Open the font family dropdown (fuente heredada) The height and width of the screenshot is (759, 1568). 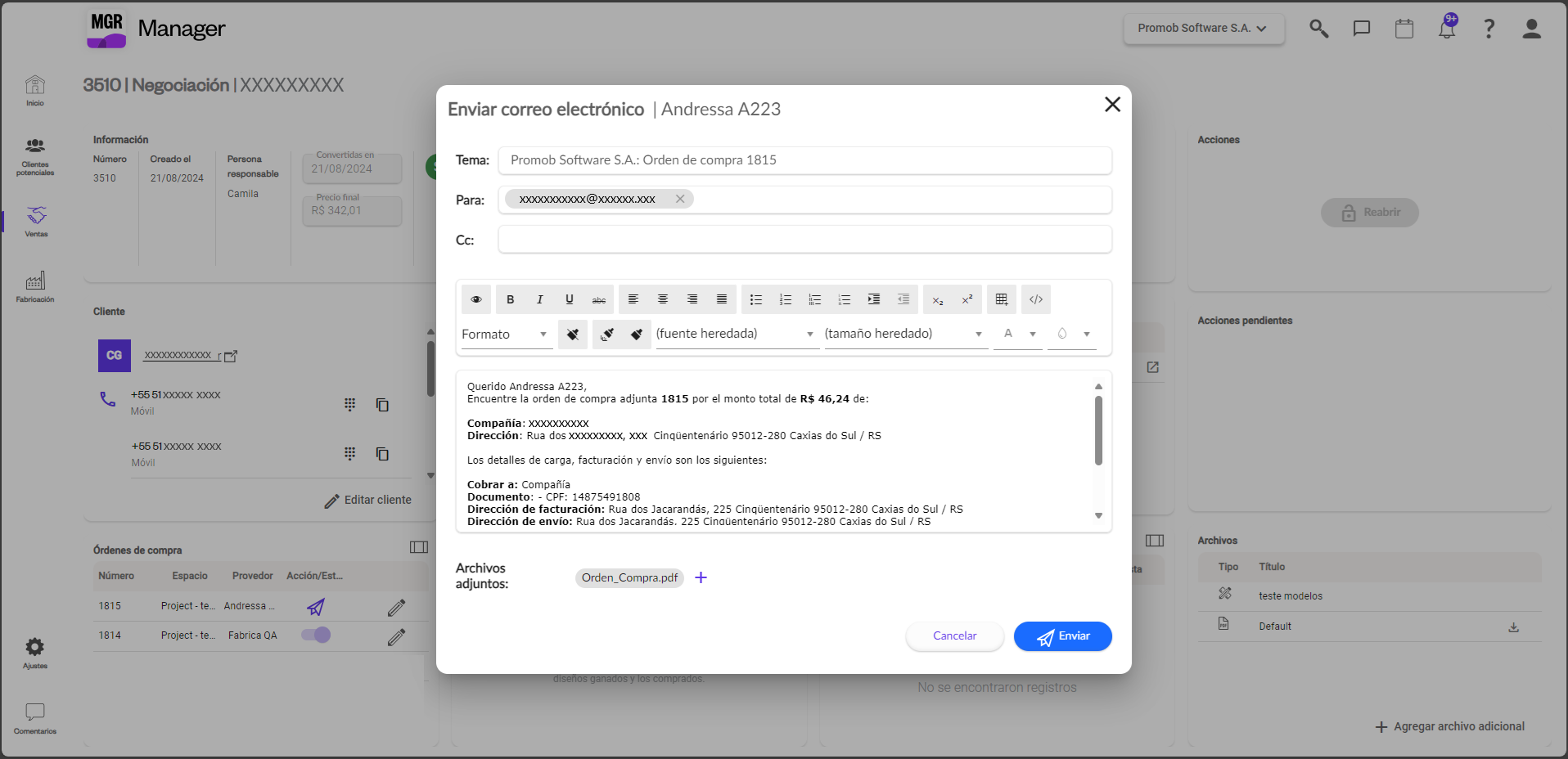click(737, 335)
